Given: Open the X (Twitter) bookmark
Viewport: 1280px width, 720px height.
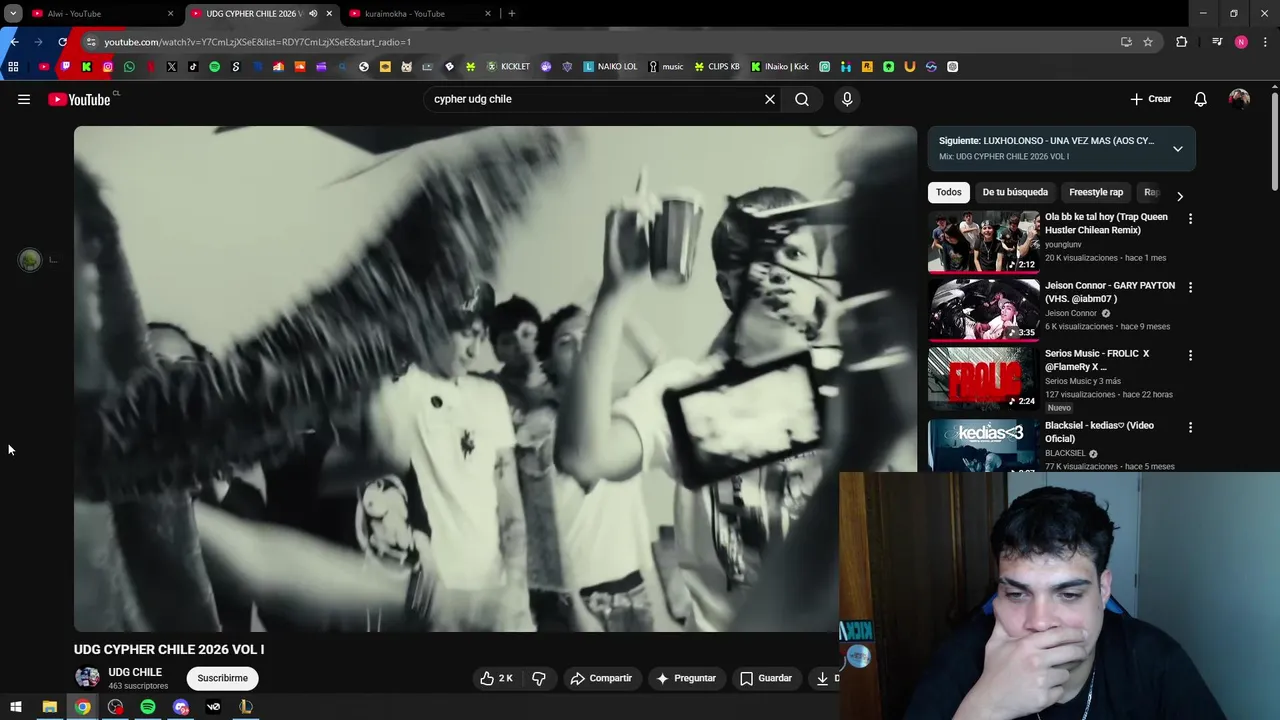Looking at the screenshot, I should [x=172, y=67].
